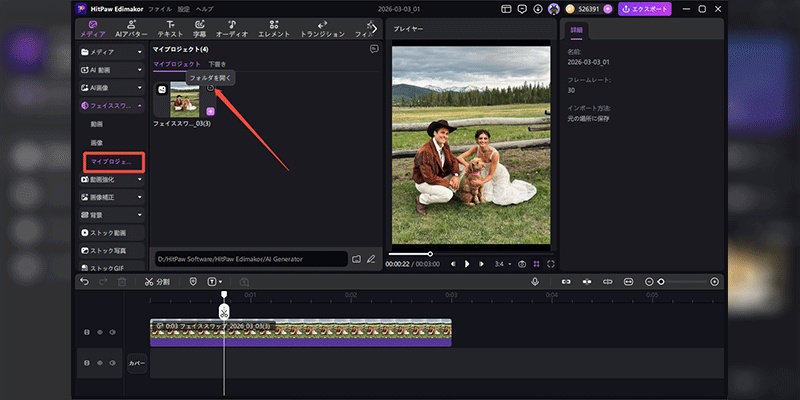Screen dimensions: 800x400
Task: Open the AI アバター tab in the top toolbar
Action: pos(132,28)
